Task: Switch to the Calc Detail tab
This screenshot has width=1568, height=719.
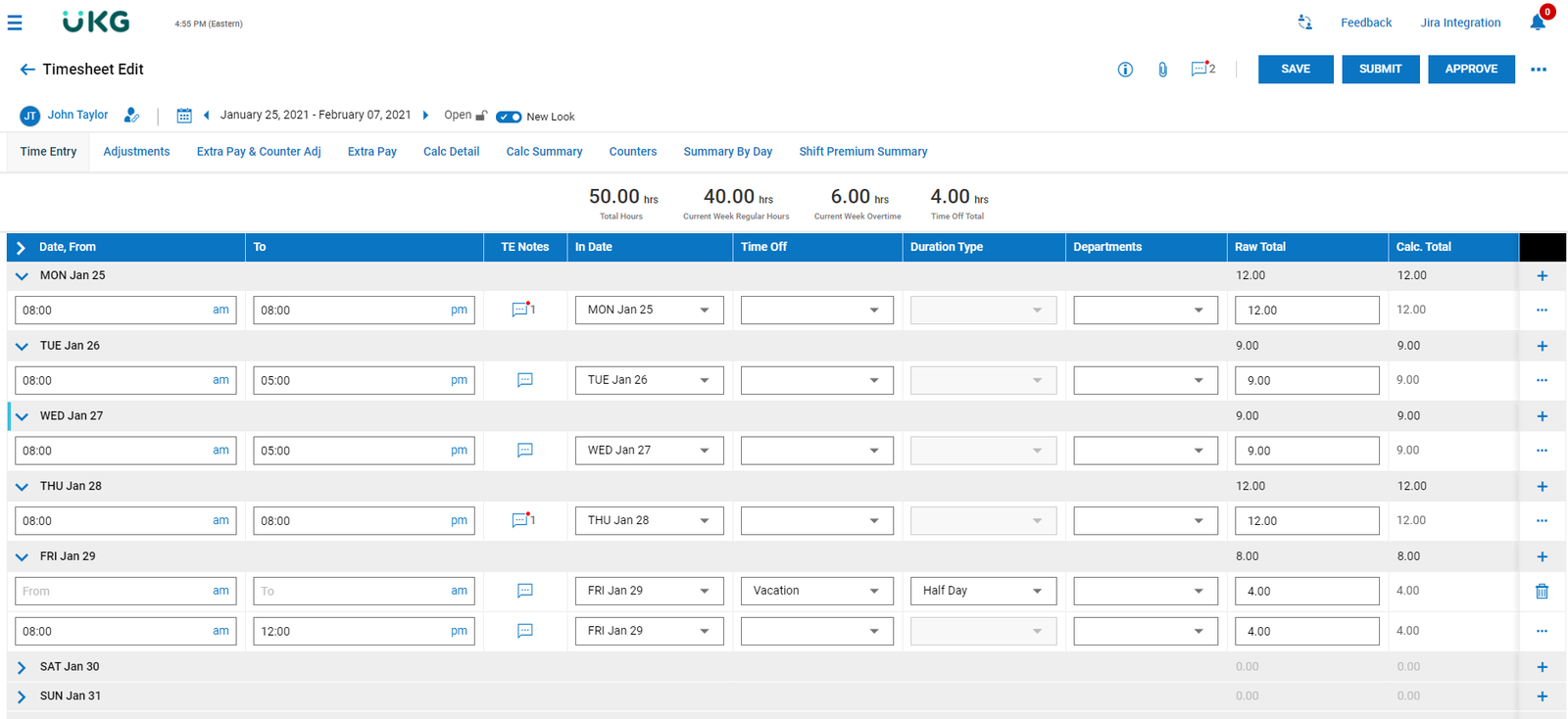Action: (451, 152)
